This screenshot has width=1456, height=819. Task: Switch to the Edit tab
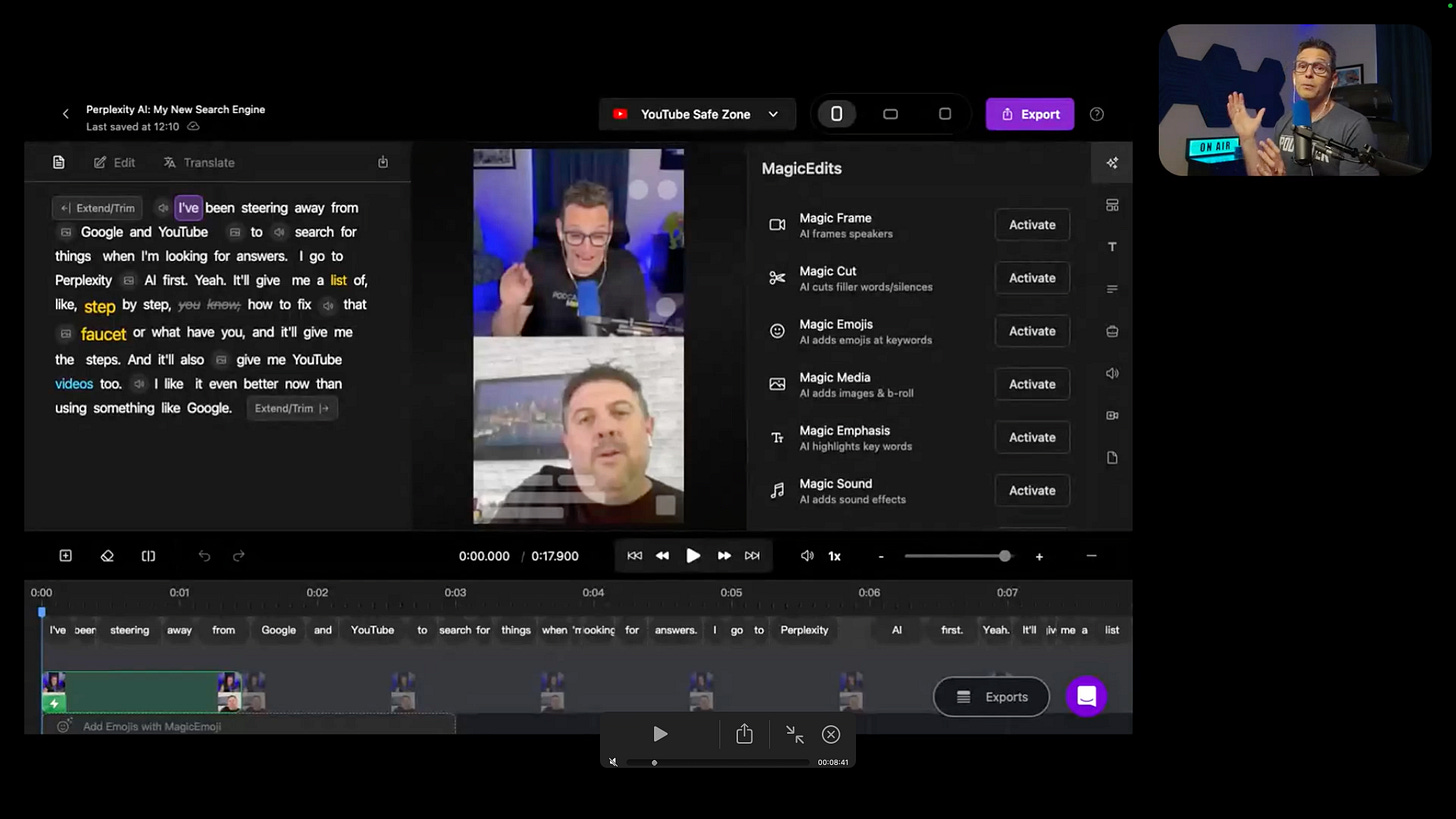point(114,162)
